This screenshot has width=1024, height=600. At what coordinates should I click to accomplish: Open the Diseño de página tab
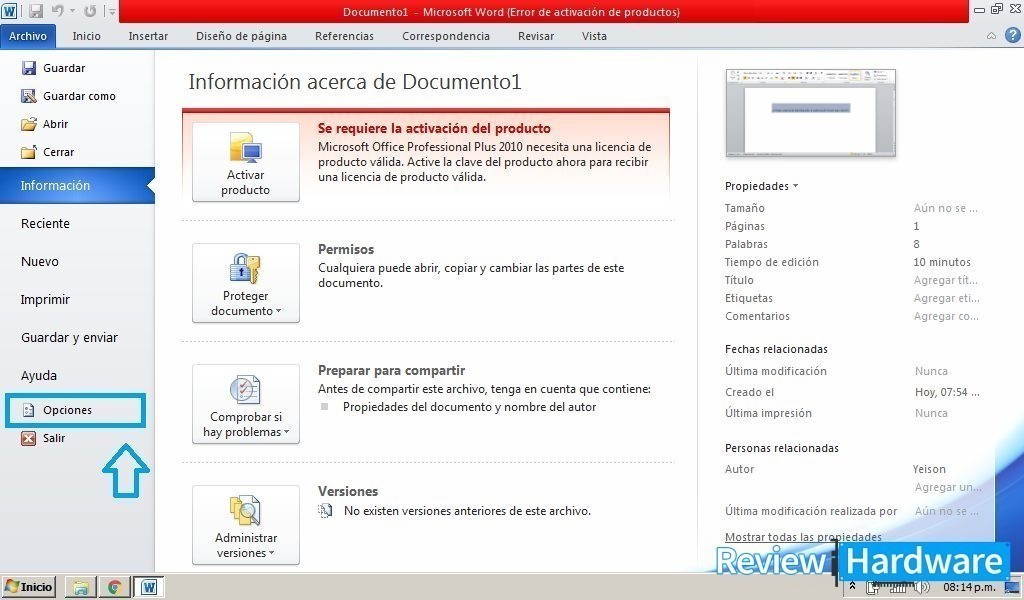pyautogui.click(x=241, y=36)
